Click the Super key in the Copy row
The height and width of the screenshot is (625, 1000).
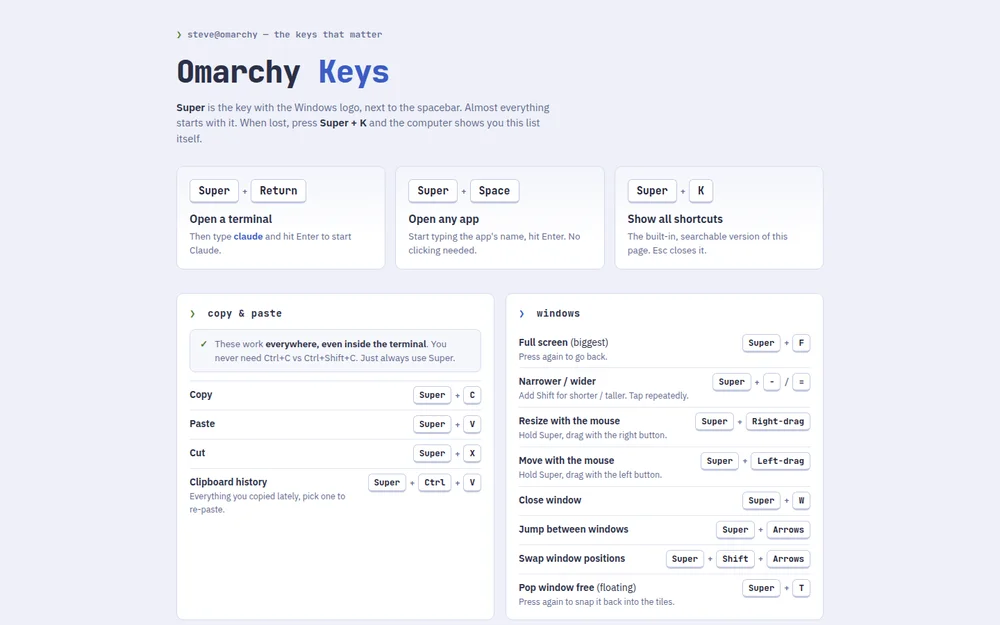[432, 395]
